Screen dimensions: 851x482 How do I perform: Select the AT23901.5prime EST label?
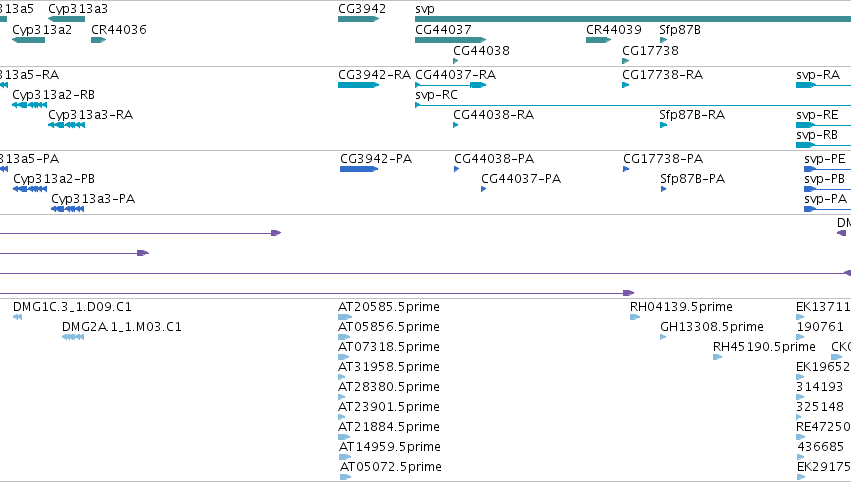point(389,408)
